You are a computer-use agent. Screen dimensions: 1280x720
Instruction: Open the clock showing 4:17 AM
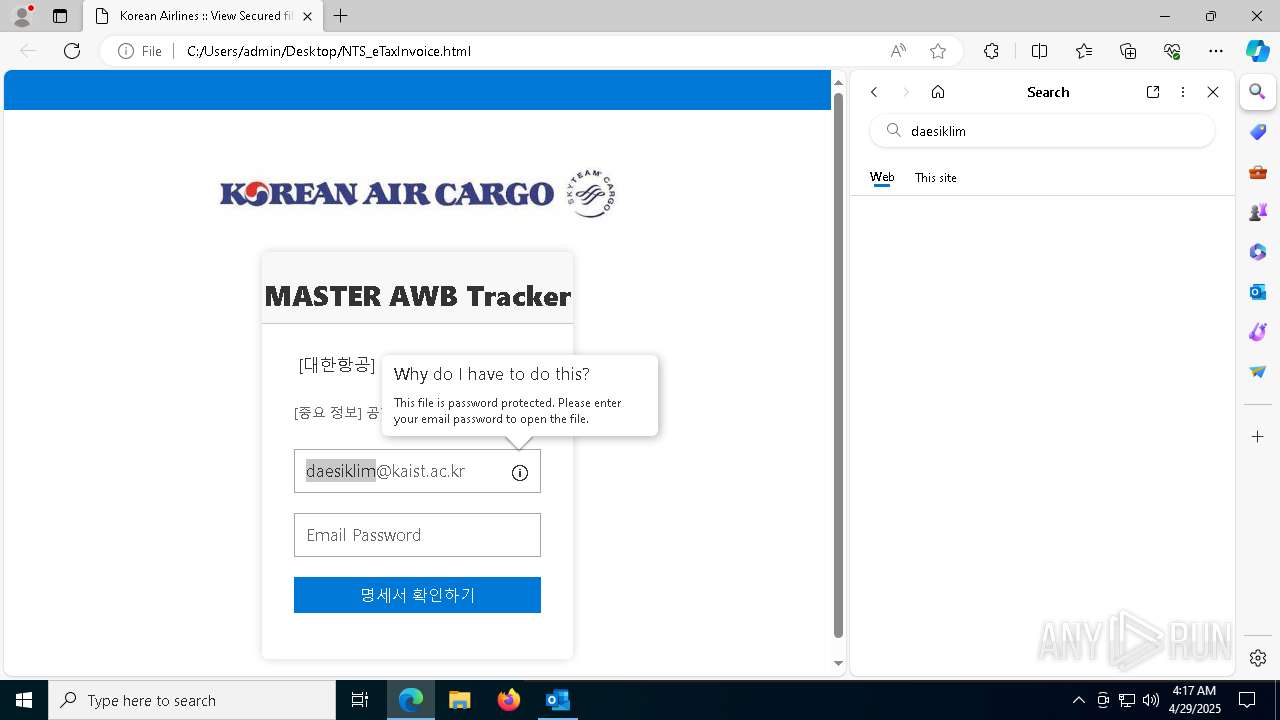point(1194,700)
